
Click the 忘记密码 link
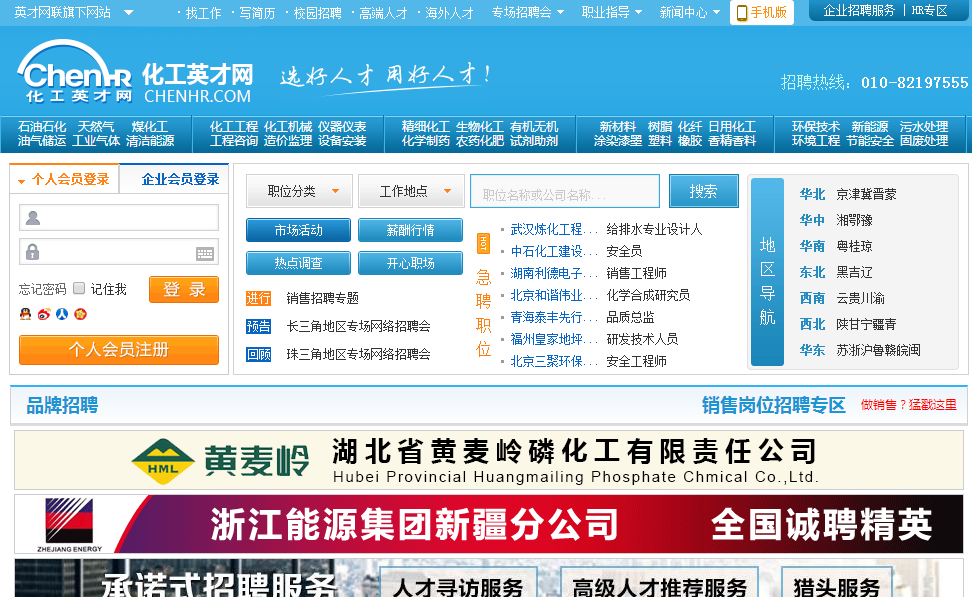(42, 289)
